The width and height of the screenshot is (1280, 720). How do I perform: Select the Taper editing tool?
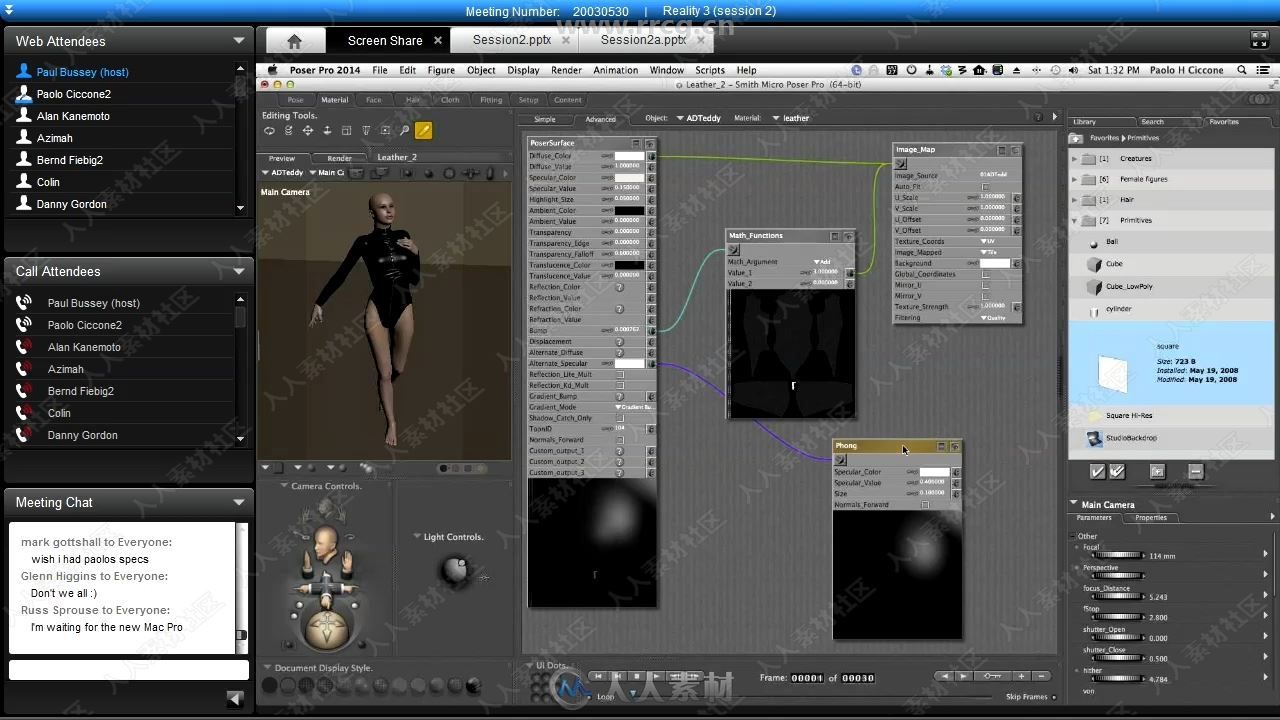coord(366,130)
